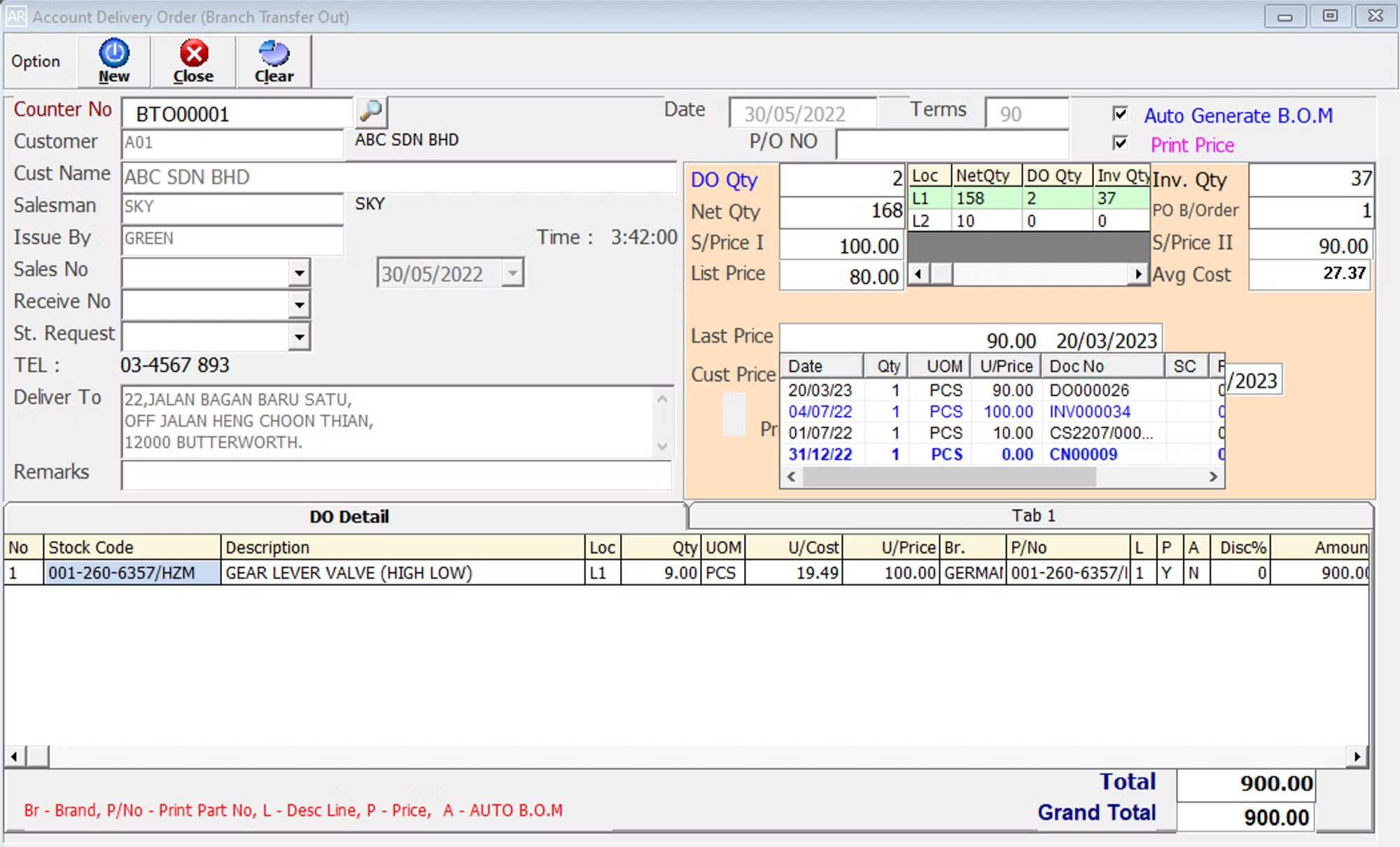Image resolution: width=1400 pixels, height=847 pixels.
Task: Click the Disc% column header
Action: (x=1240, y=547)
